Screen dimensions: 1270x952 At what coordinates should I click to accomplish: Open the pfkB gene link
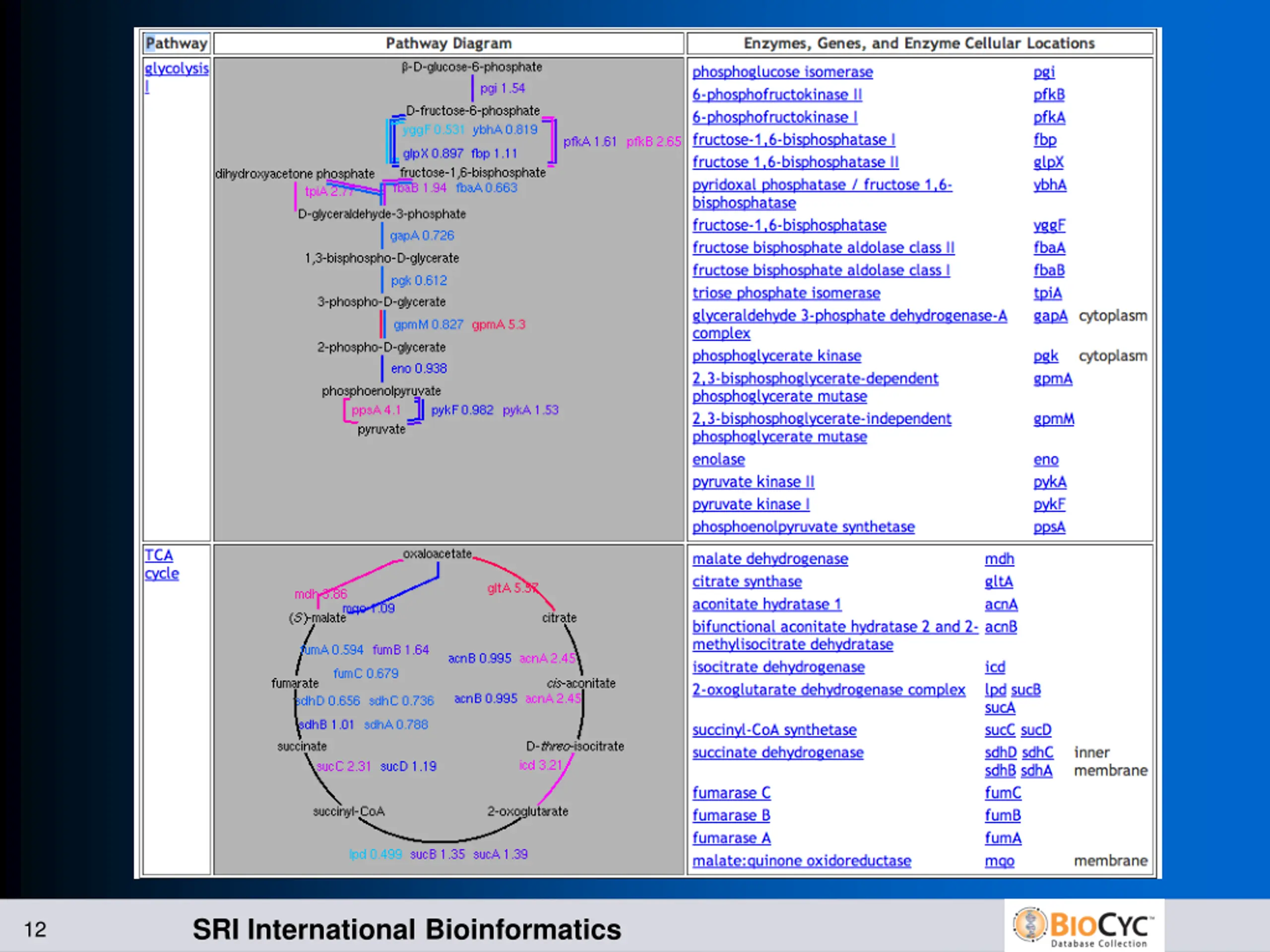(1049, 95)
